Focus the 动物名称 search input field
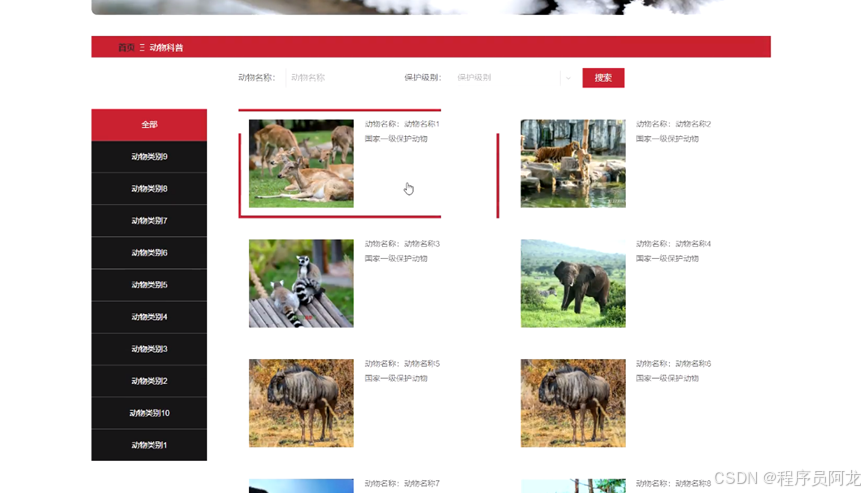865x493 pixels. [x=338, y=78]
